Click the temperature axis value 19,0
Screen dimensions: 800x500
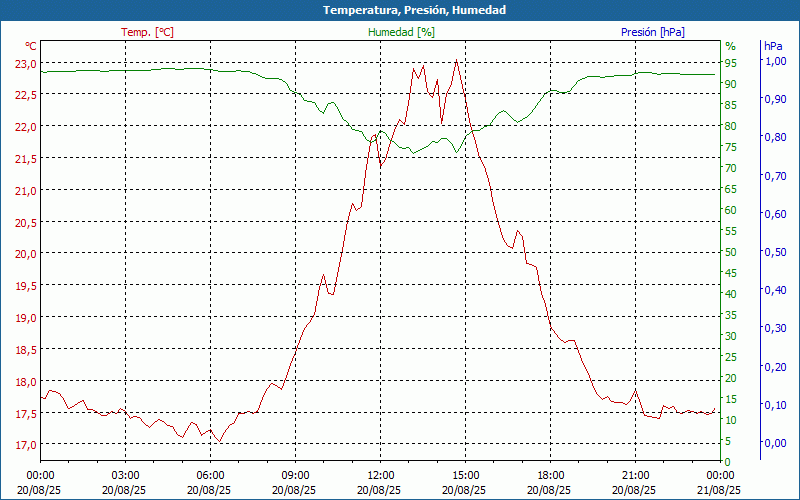click(x=27, y=317)
